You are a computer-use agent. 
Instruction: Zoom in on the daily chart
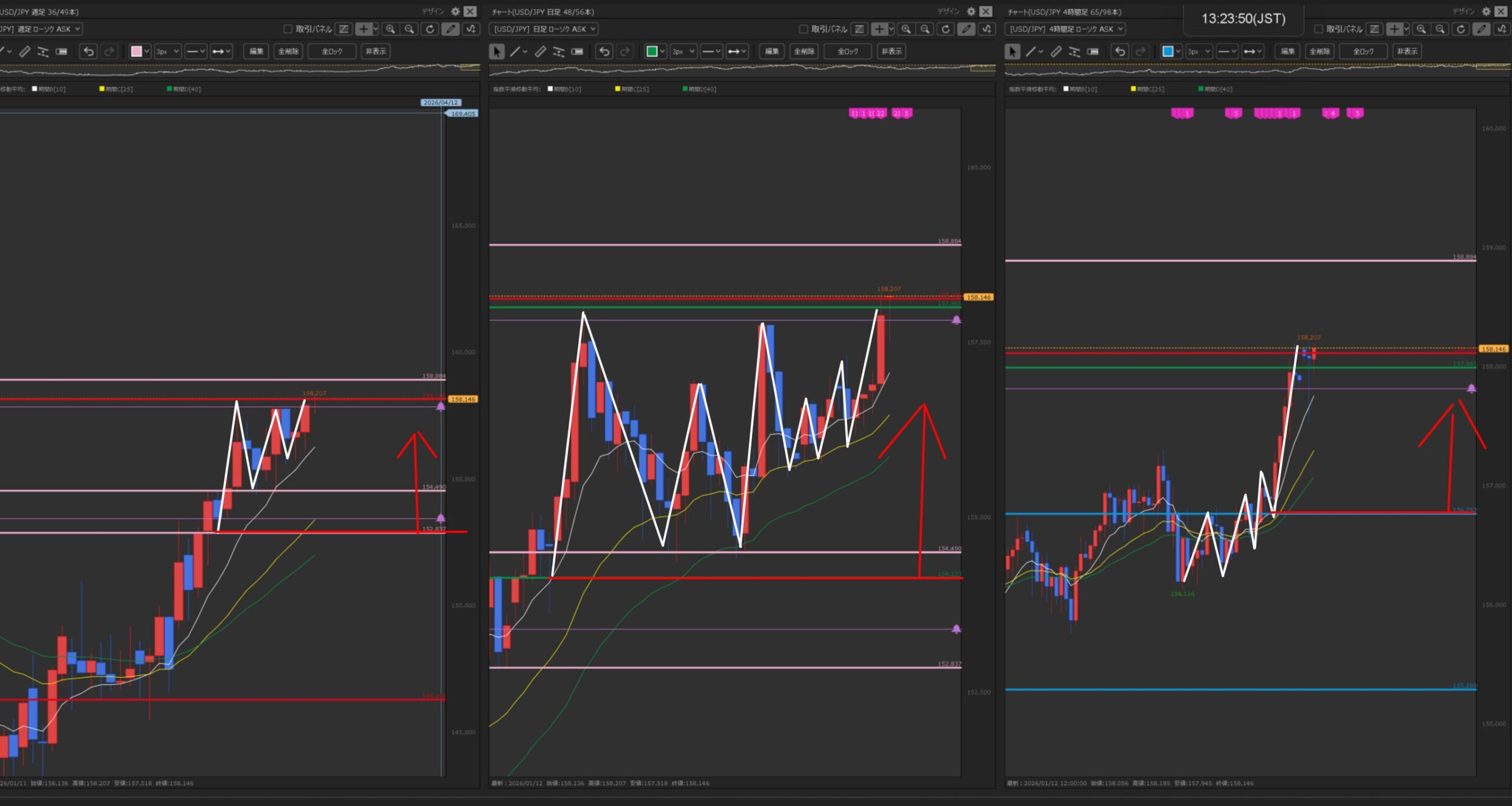[906, 29]
